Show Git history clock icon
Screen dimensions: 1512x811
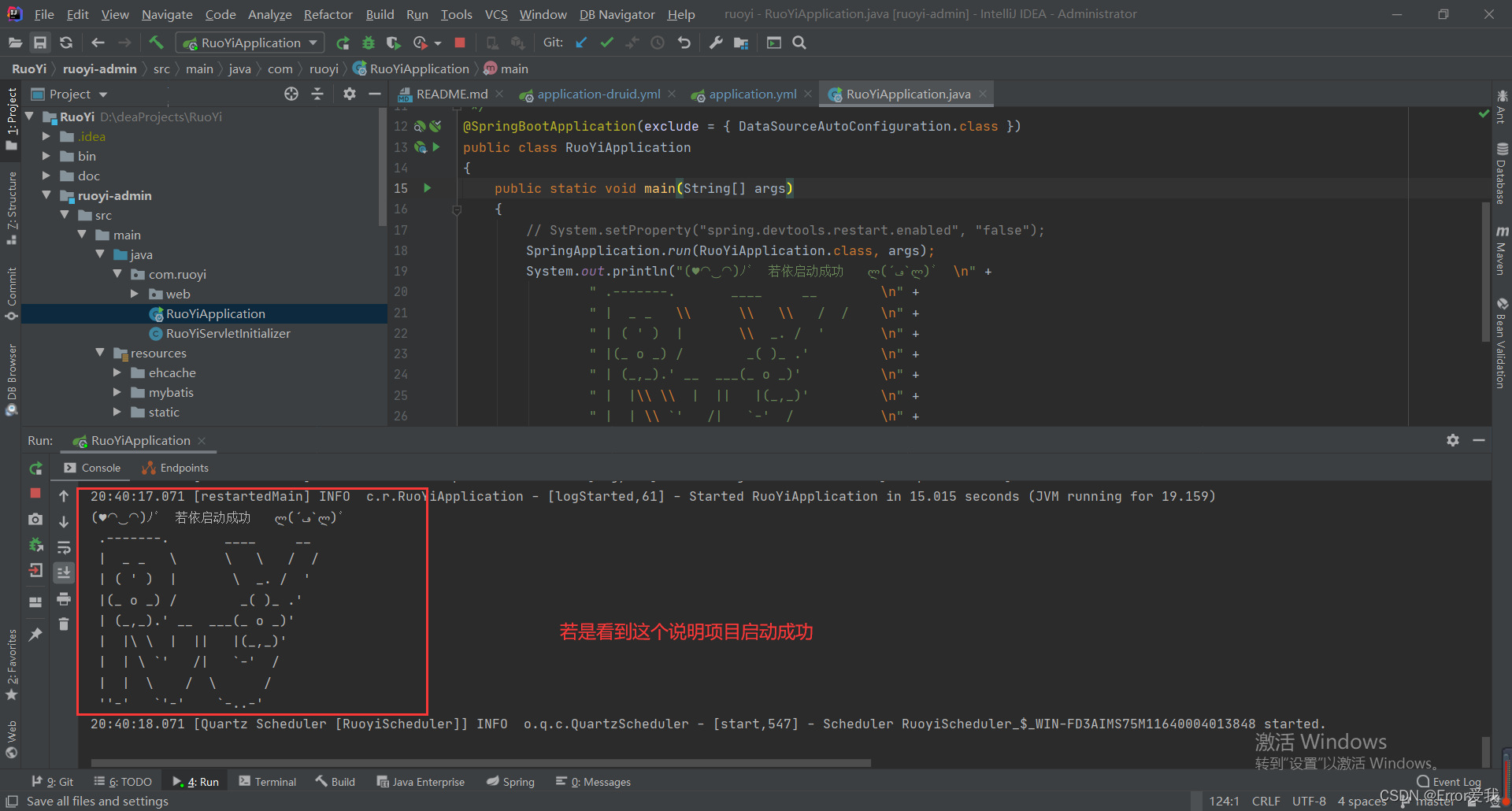coord(658,43)
